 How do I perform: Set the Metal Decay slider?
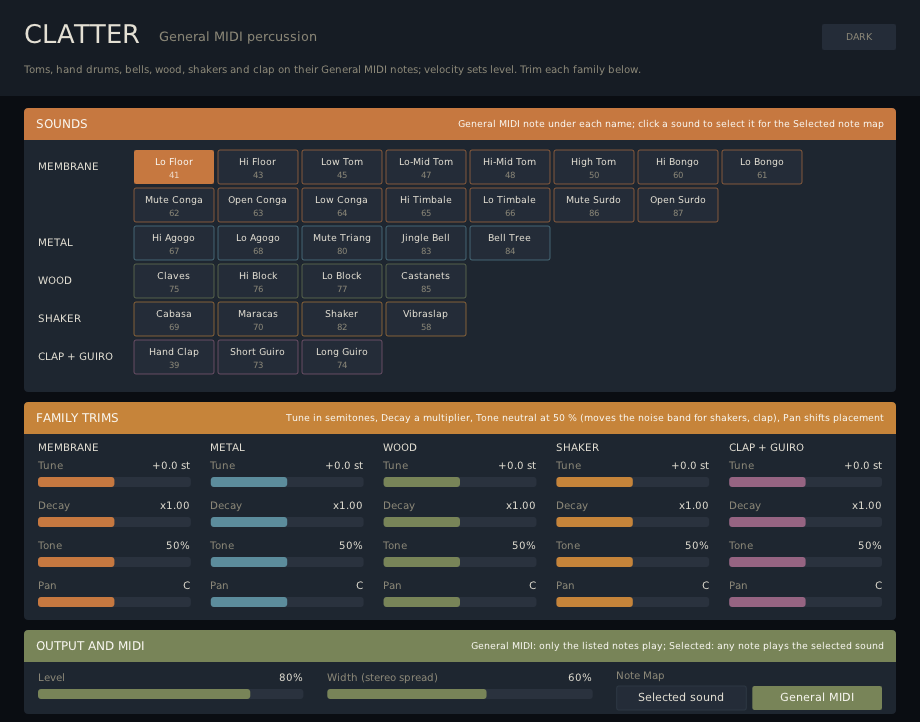[287, 522]
